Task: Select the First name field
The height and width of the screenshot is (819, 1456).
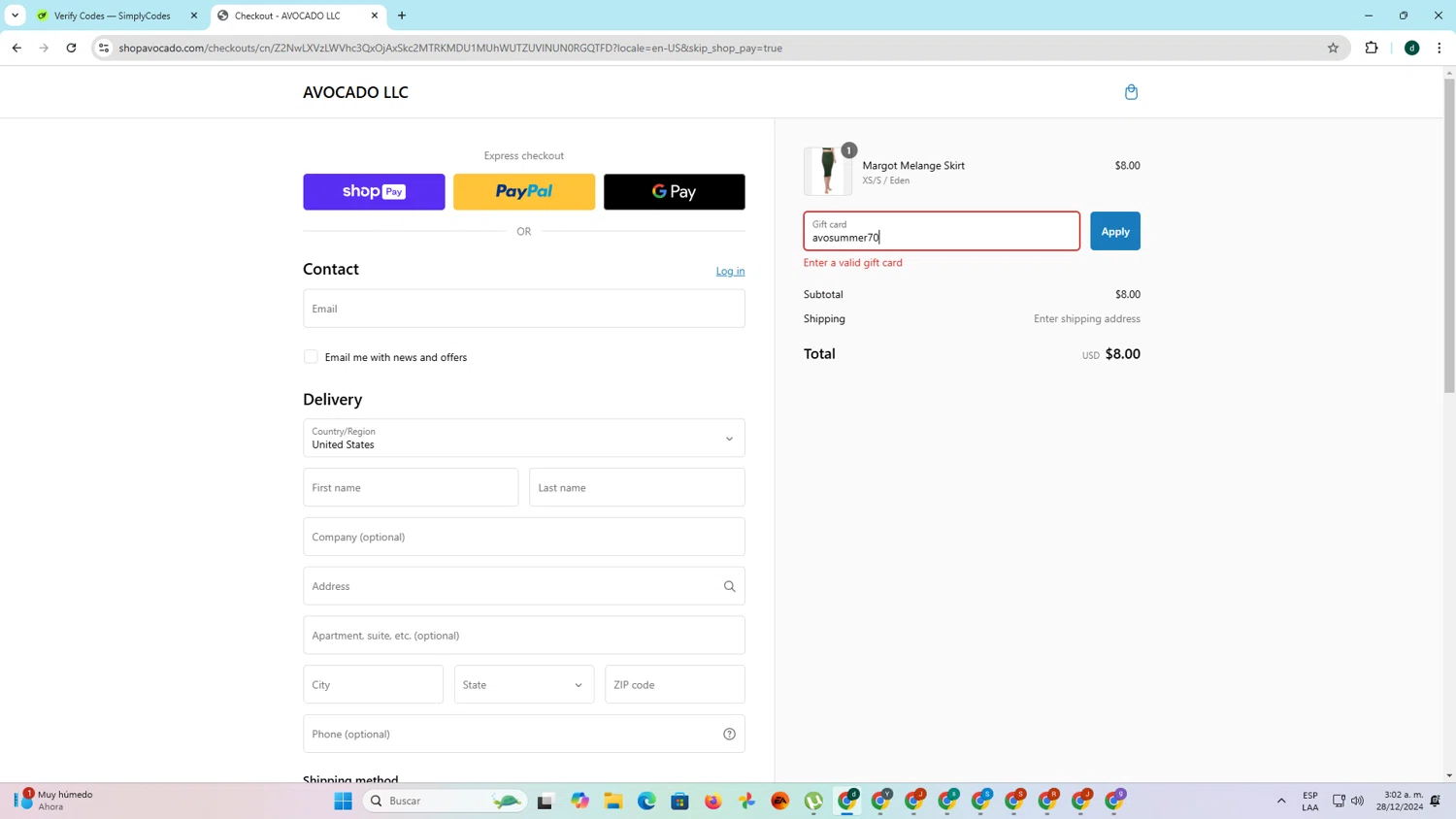Action: coord(411,487)
